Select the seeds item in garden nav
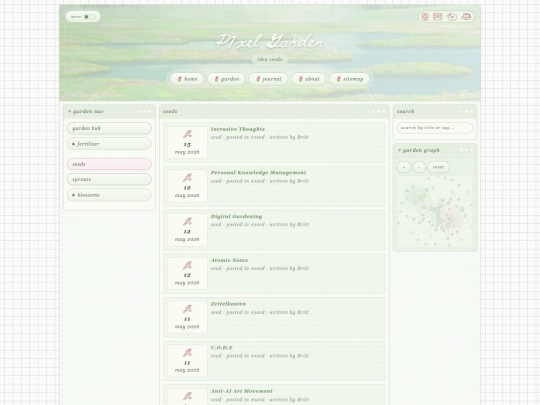 pos(109,164)
